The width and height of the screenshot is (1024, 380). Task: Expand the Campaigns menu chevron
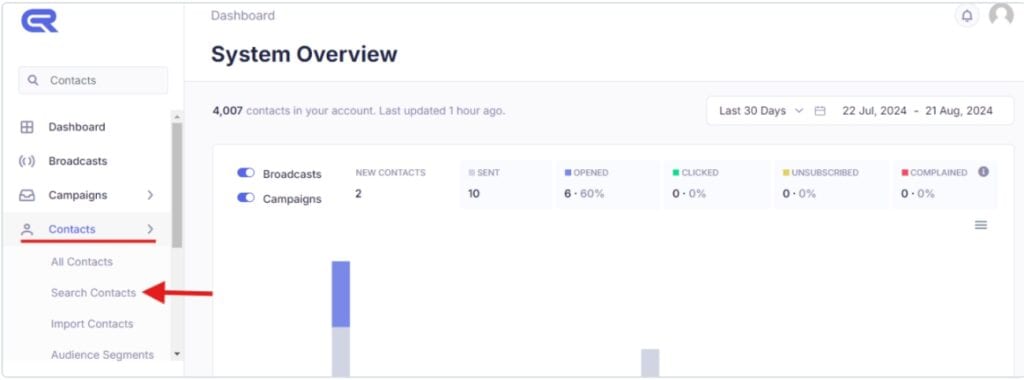click(x=150, y=195)
